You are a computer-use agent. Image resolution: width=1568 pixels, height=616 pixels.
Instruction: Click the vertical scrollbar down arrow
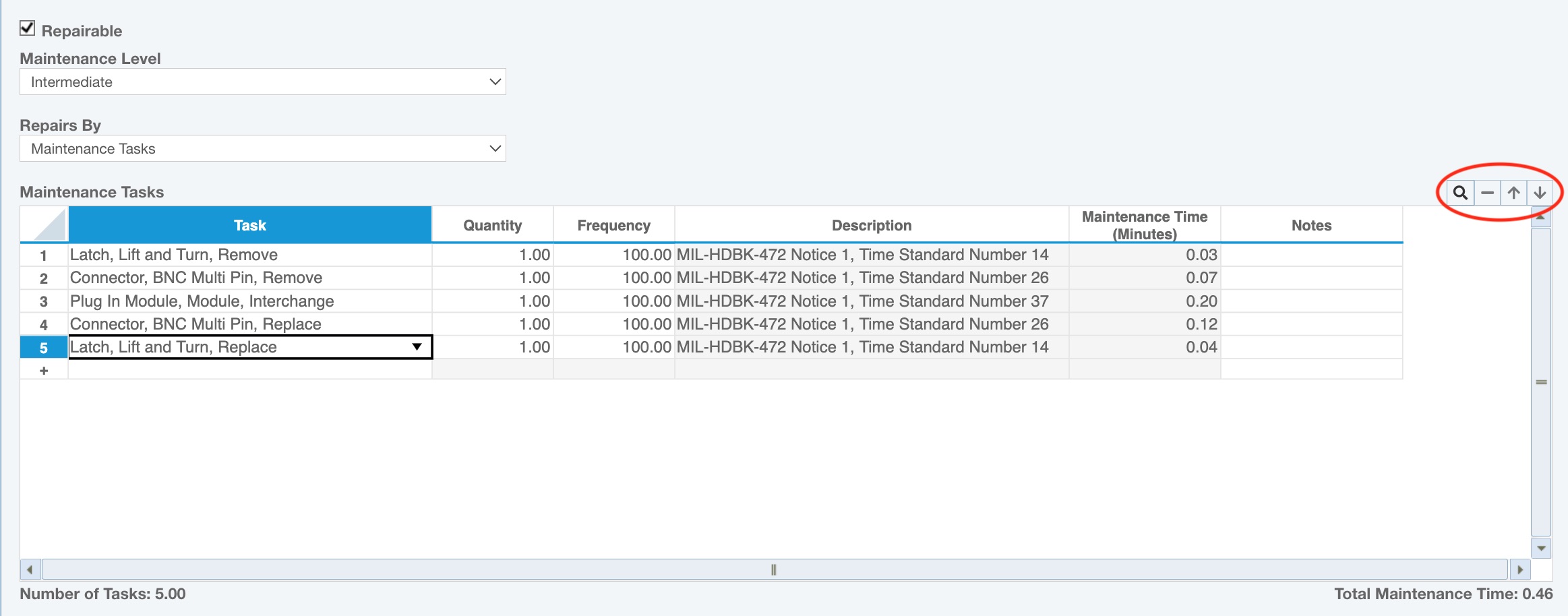(1541, 548)
